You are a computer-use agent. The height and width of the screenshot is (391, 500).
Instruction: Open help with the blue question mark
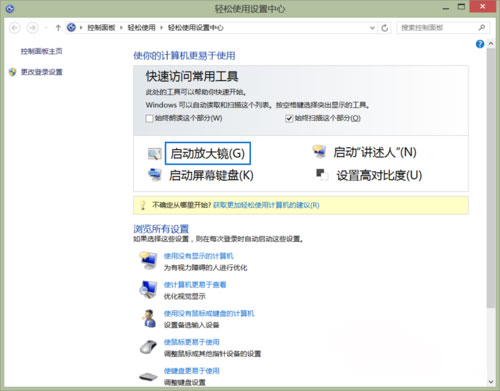pos(480,44)
